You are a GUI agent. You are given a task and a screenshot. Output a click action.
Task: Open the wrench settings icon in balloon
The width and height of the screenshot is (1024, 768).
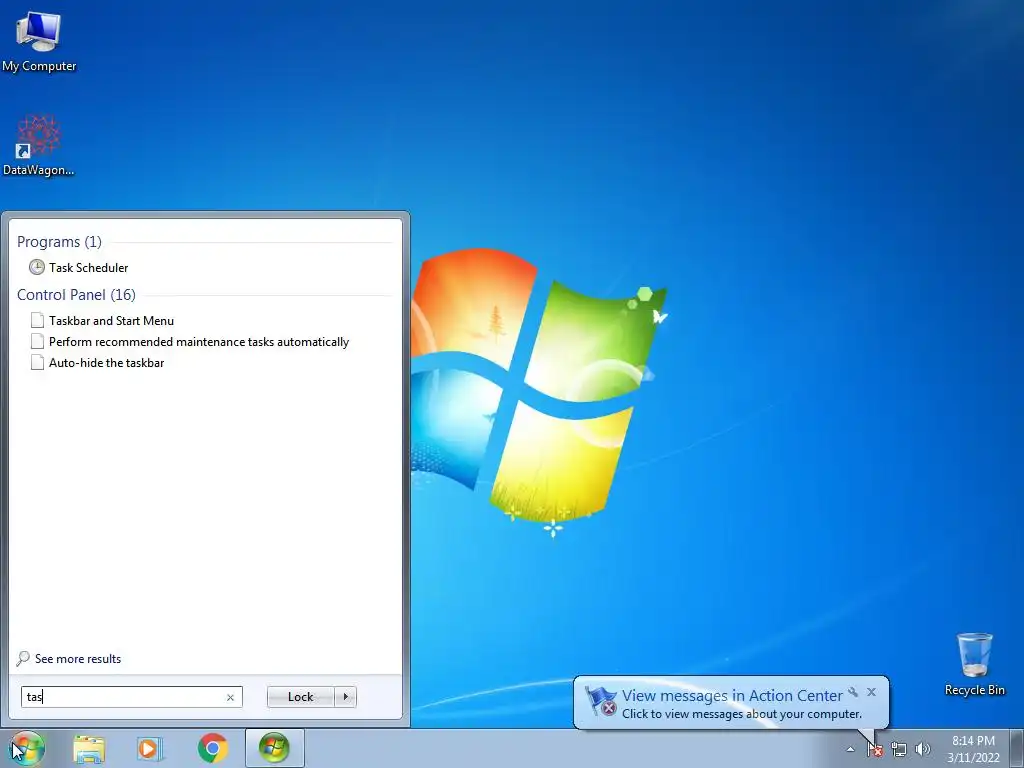(853, 692)
